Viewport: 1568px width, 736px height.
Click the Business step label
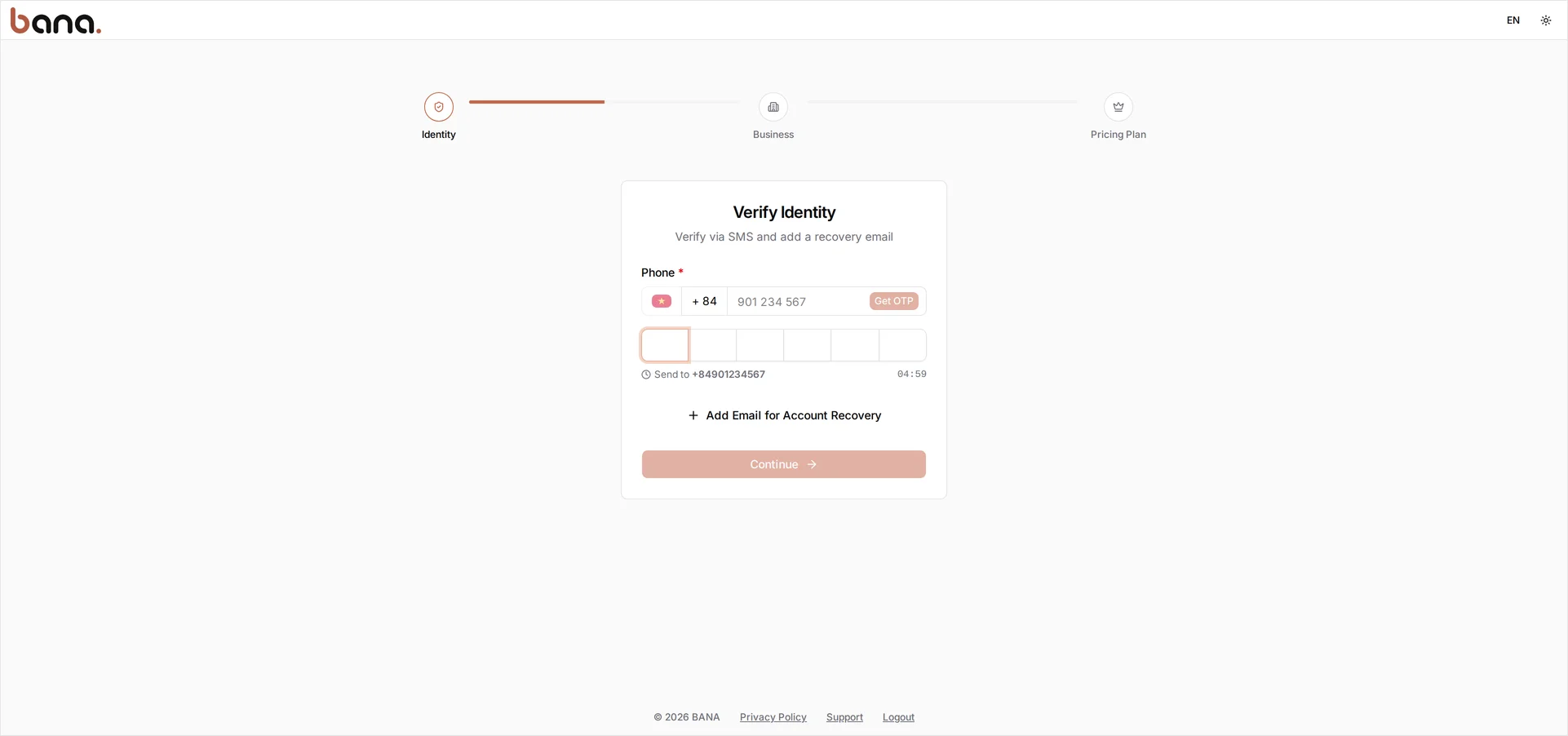coord(773,135)
